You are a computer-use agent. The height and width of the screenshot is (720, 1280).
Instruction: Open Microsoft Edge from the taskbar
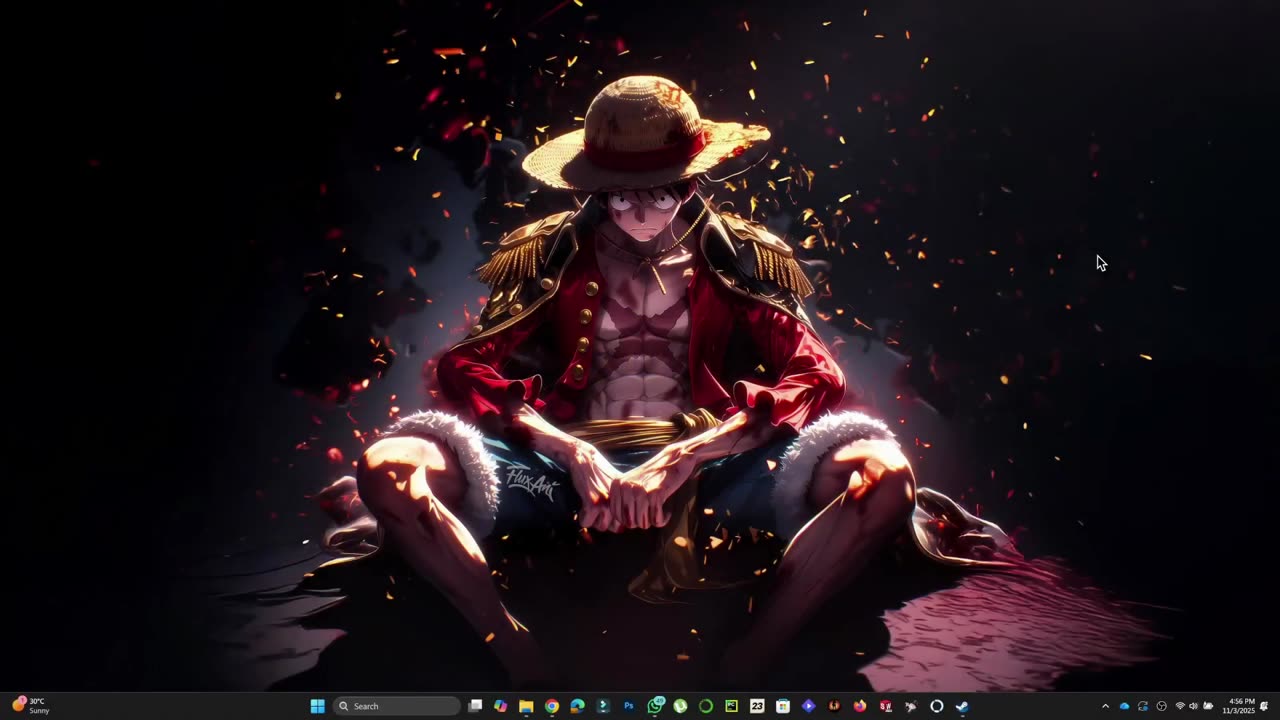pos(577,706)
